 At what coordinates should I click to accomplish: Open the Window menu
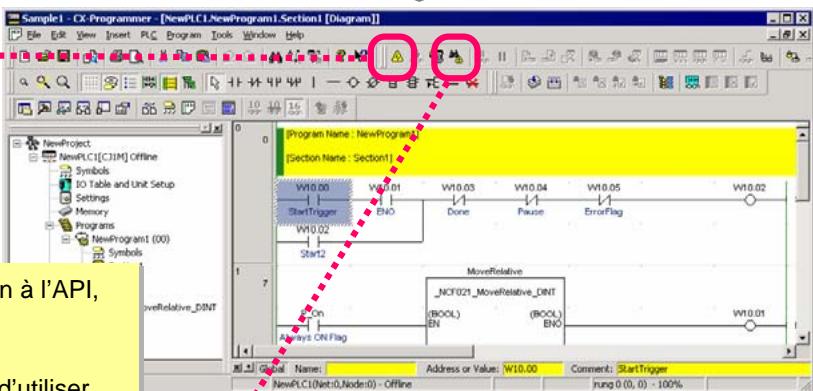click(x=259, y=35)
